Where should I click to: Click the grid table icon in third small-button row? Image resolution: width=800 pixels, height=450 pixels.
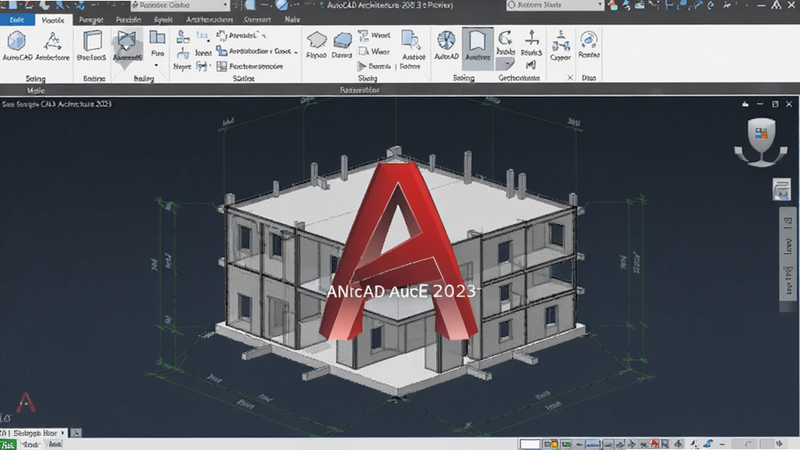[221, 66]
